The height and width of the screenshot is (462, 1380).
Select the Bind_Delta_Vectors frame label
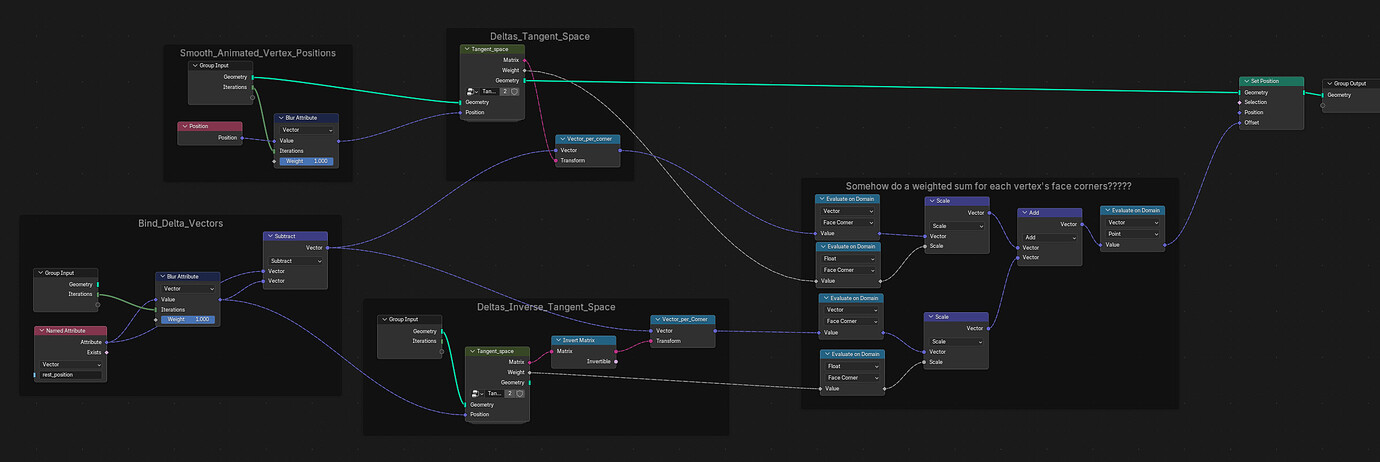(180, 223)
